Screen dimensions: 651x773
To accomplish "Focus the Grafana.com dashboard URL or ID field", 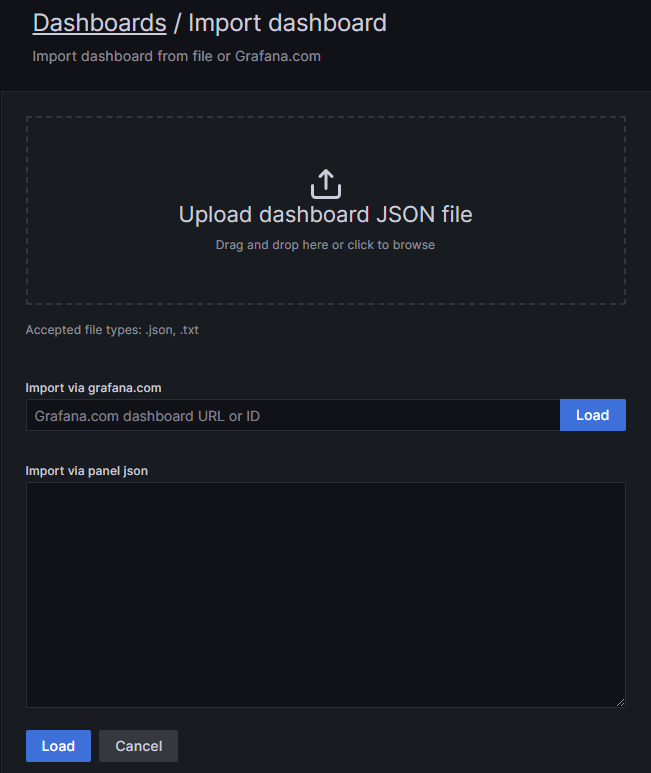I will tap(293, 416).
